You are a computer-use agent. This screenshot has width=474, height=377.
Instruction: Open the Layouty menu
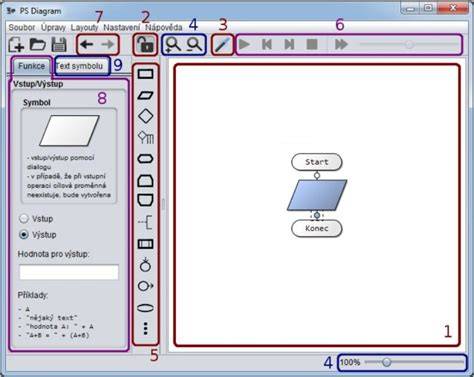pos(85,27)
